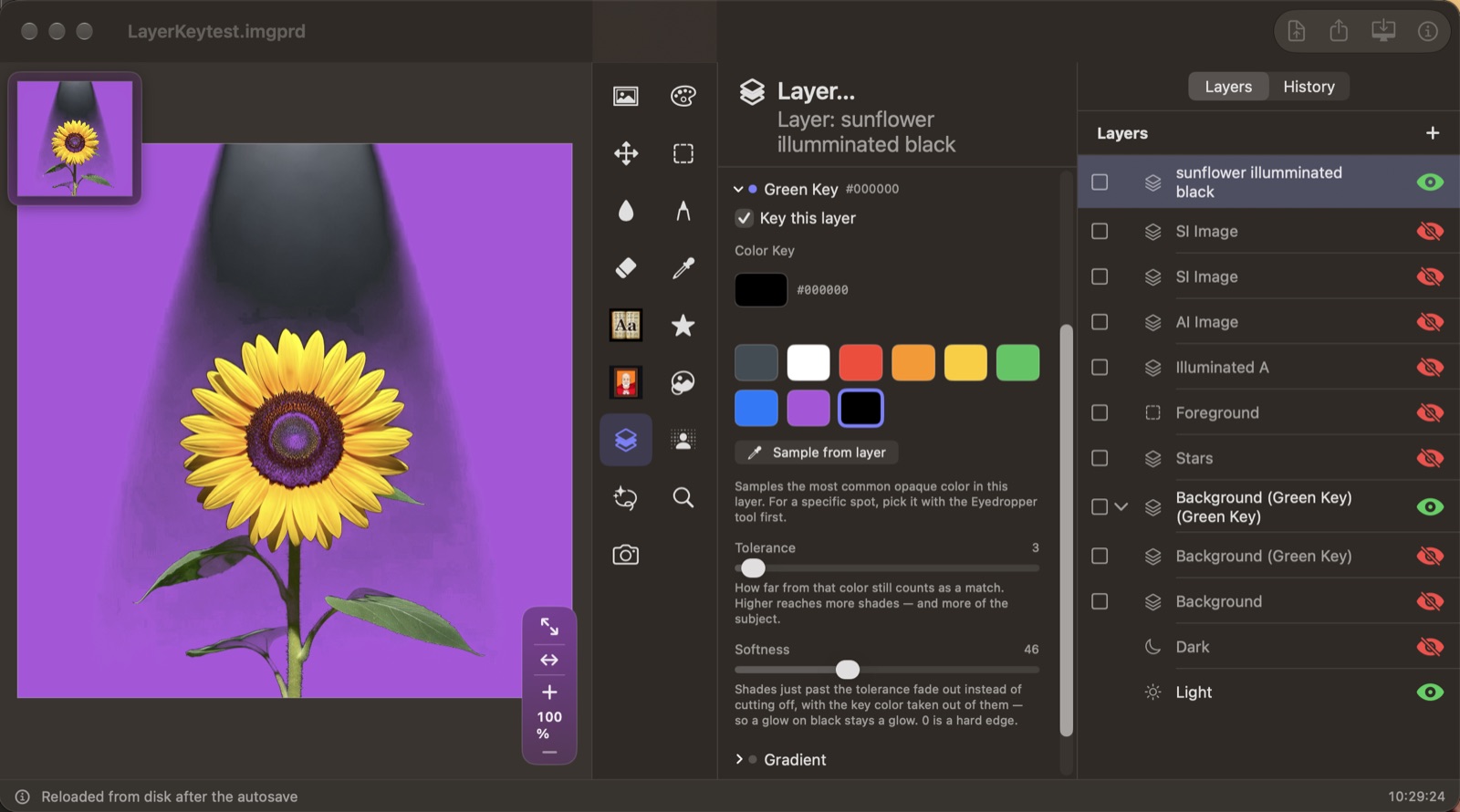The height and width of the screenshot is (812, 1460).
Task: Click the Layer panel vertical scrollbar
Action: tap(1066, 529)
